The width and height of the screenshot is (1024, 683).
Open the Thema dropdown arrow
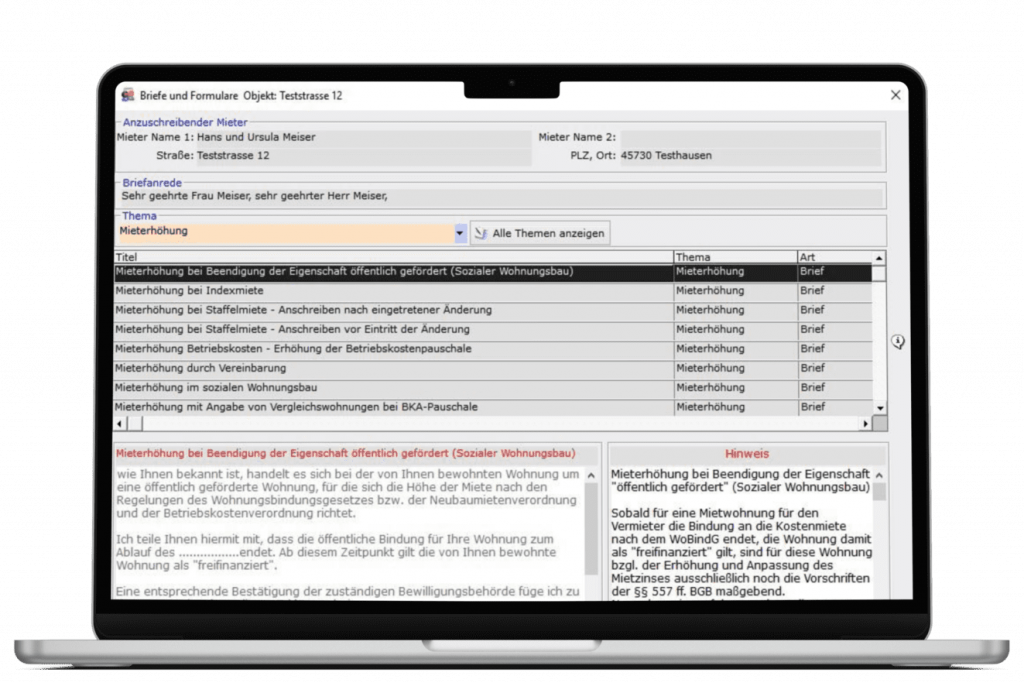point(460,233)
